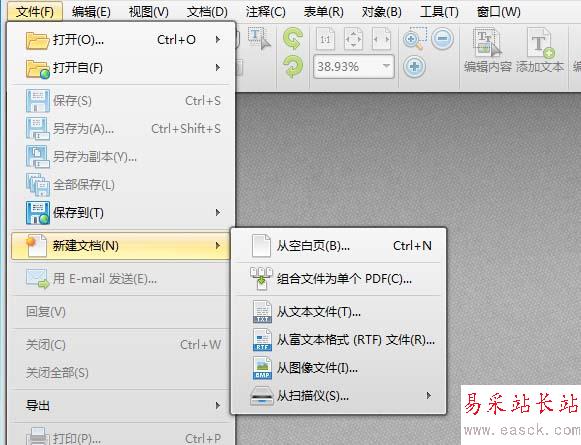
Task: Click the actual size 1:1 icon
Action: pos(325,39)
